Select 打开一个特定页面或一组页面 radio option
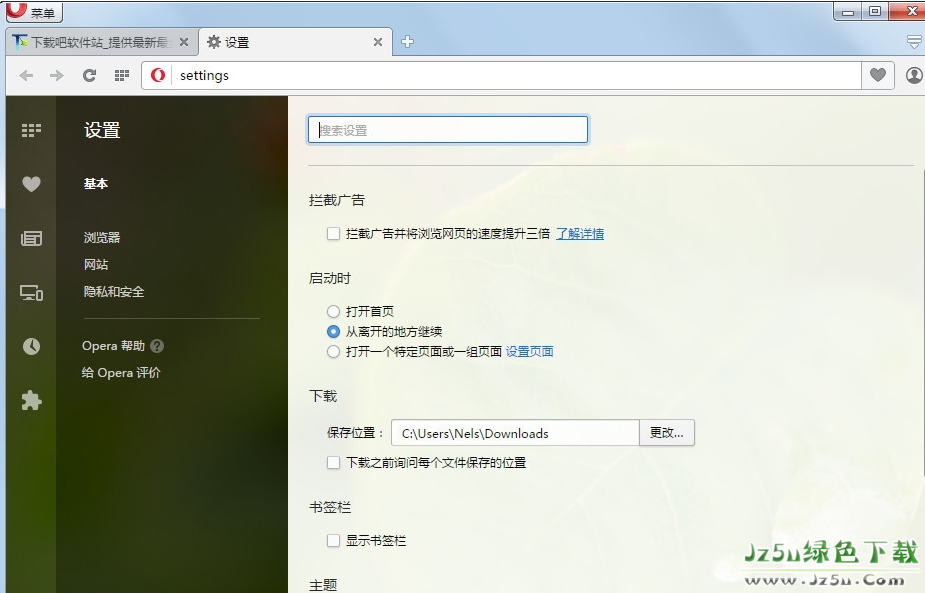The width and height of the screenshot is (925, 593). point(333,352)
